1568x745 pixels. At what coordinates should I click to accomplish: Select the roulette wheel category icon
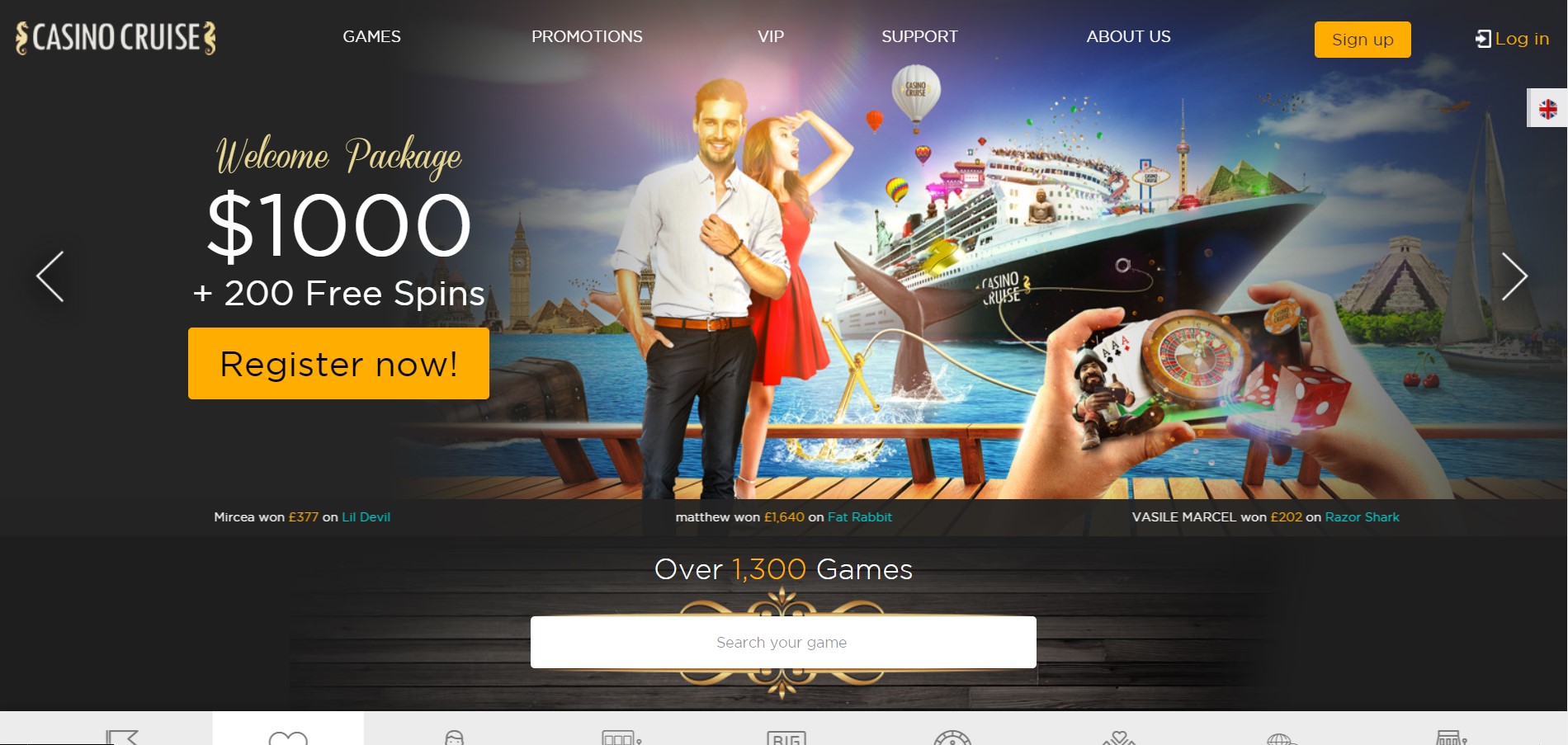pyautogui.click(x=952, y=737)
